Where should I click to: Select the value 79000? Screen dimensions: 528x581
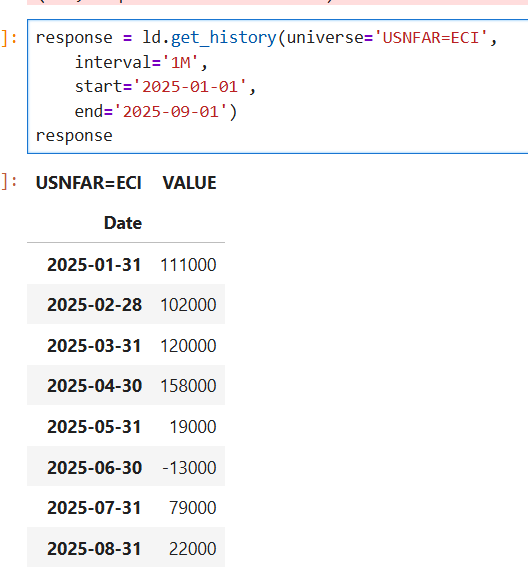[193, 508]
